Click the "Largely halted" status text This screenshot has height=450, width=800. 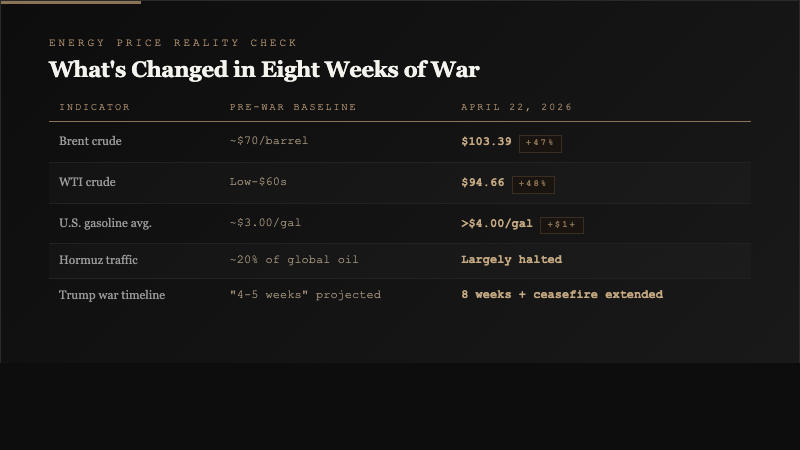coord(511,260)
